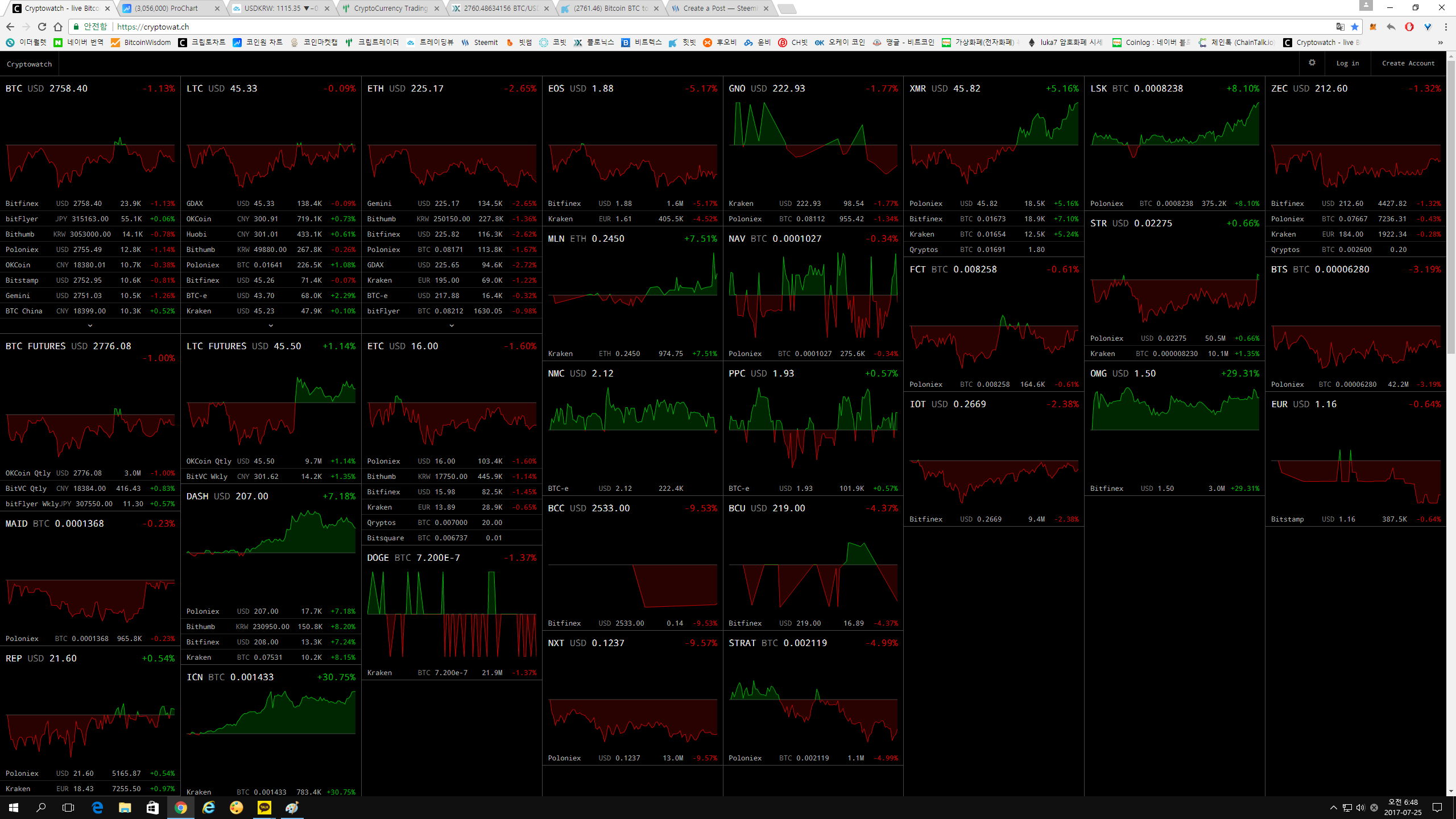Open the BCC USD 2533.00 market header
Image resolution: width=1456 pixels, height=819 pixels.
pyautogui.click(x=632, y=508)
